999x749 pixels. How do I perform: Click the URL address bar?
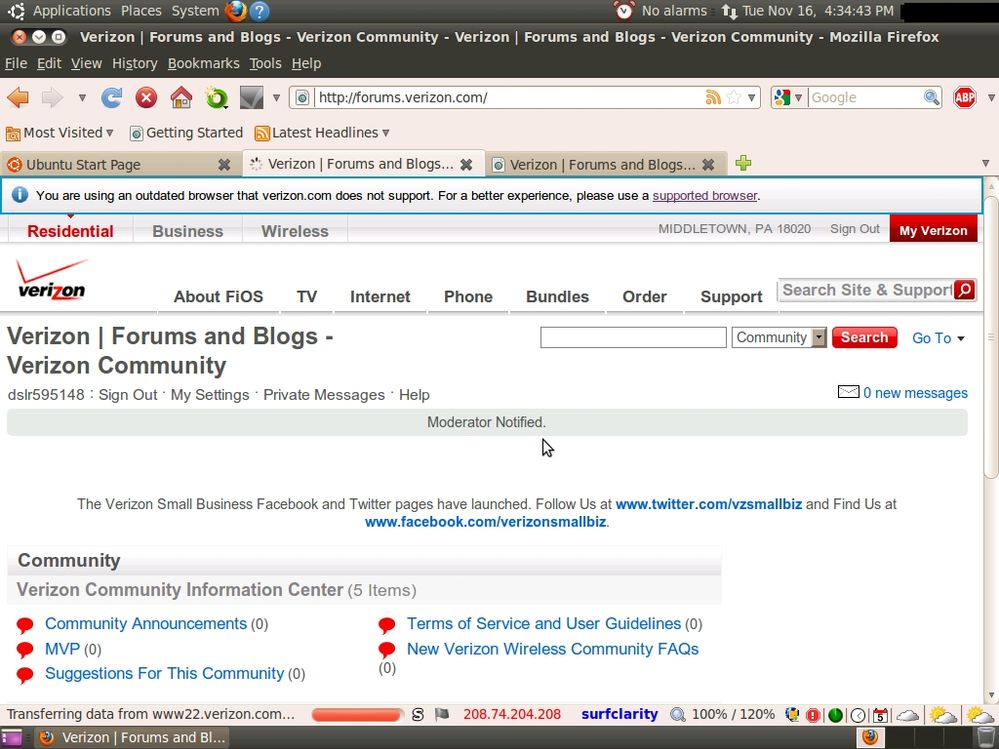[x=510, y=97]
